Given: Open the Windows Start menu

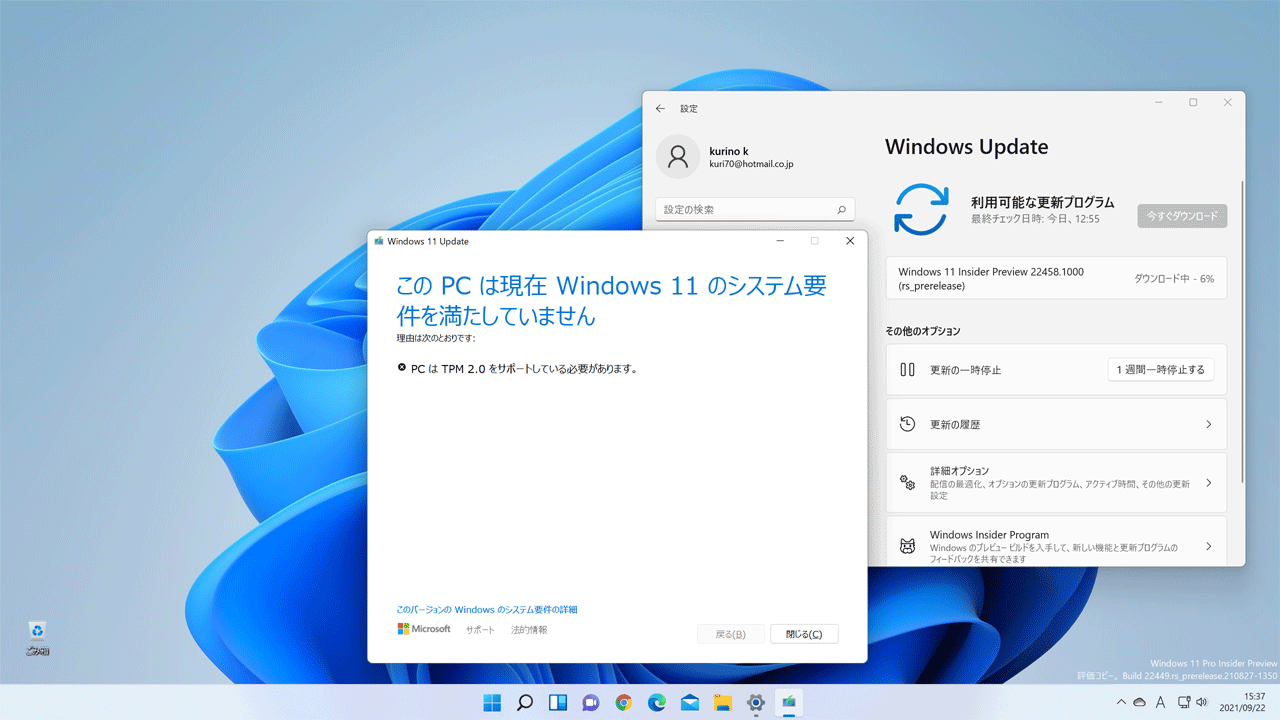Looking at the screenshot, I should [x=492, y=703].
